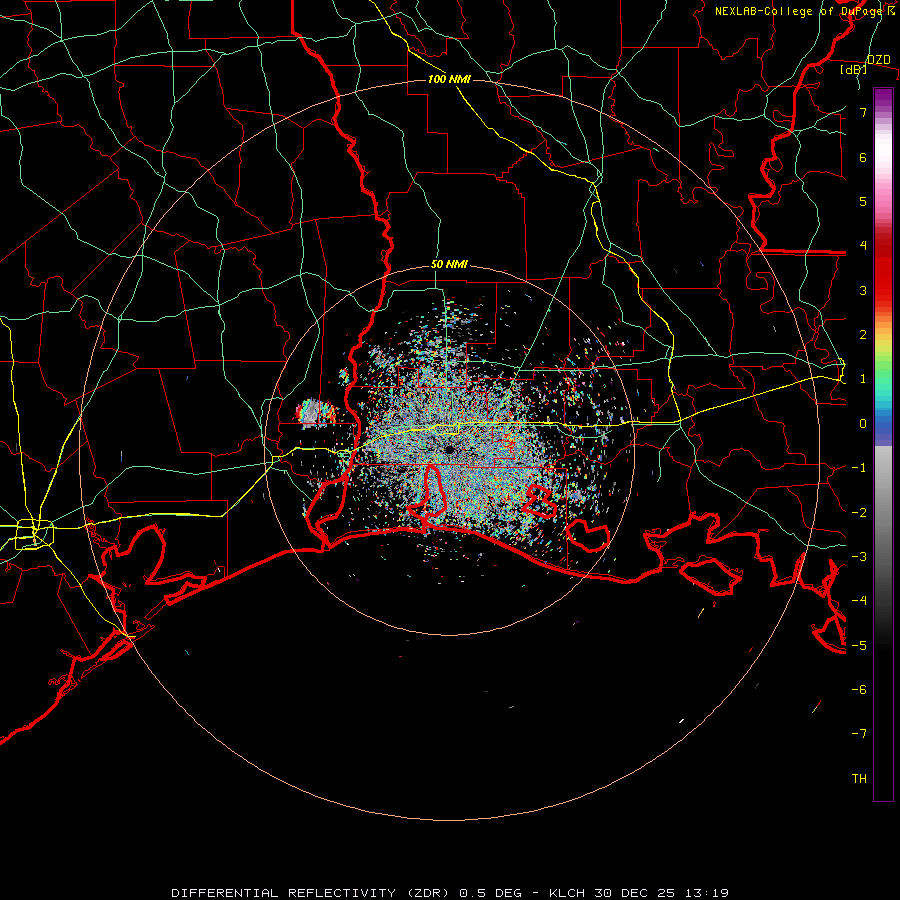Click the "-4" value on the dB scale

859,600
